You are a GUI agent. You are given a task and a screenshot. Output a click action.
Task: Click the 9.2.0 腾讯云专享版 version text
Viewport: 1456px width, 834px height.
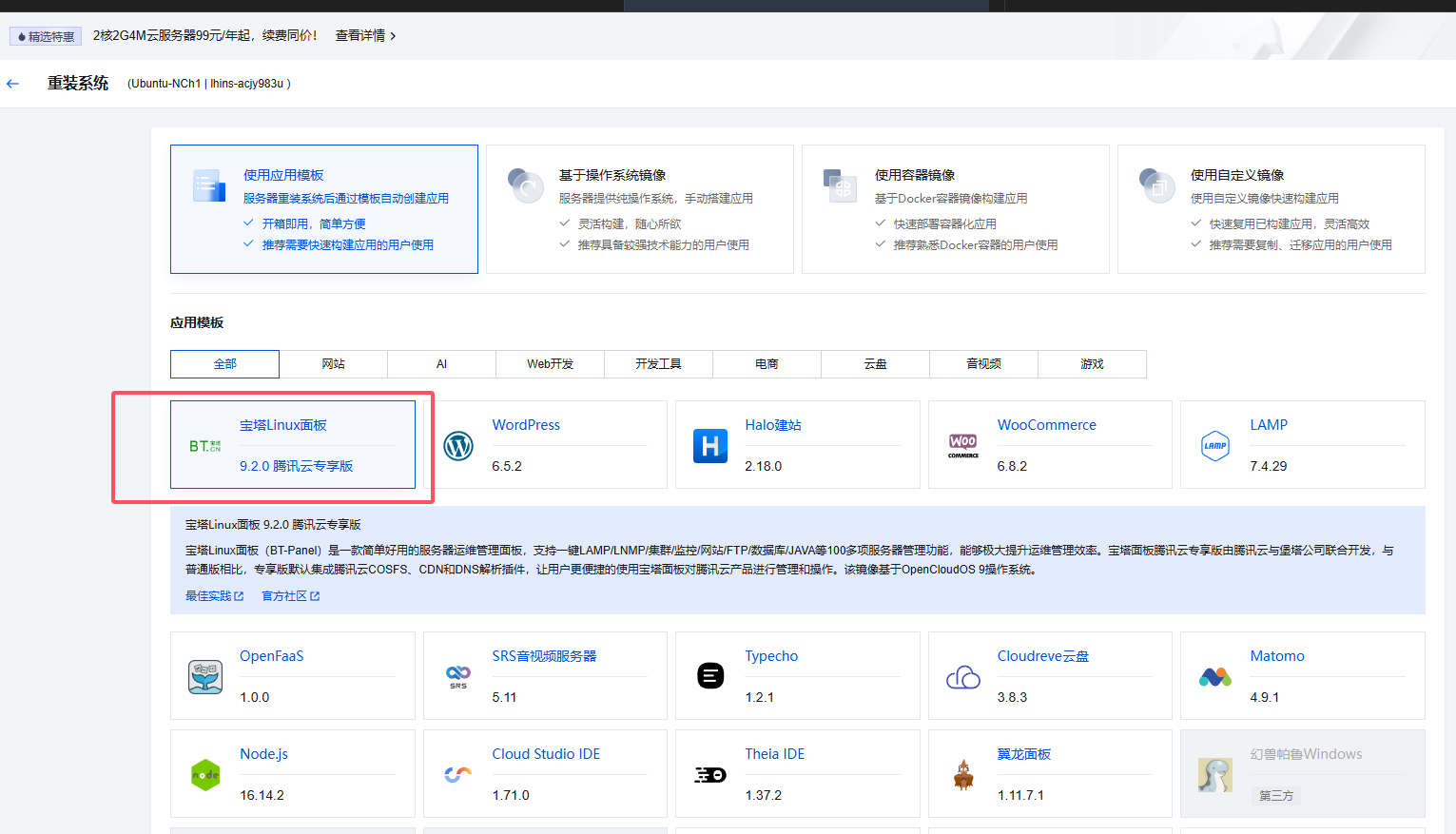click(297, 466)
